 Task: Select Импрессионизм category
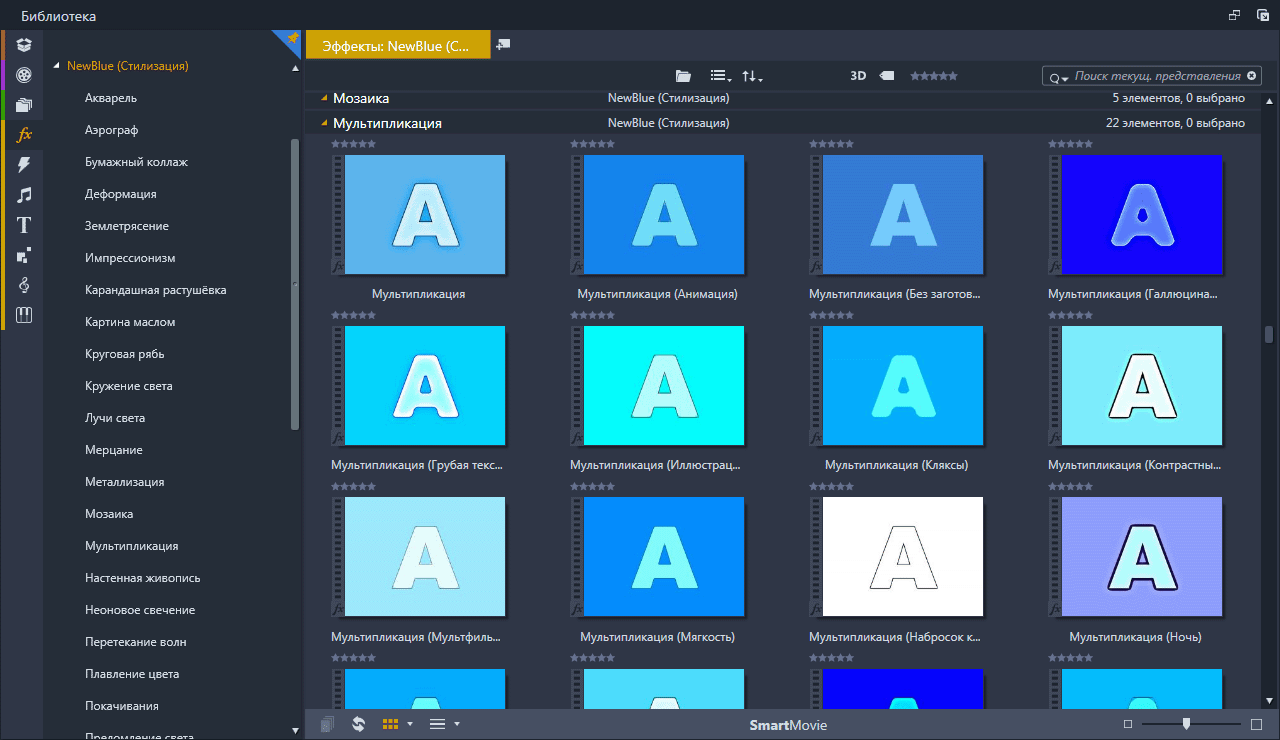pos(130,258)
